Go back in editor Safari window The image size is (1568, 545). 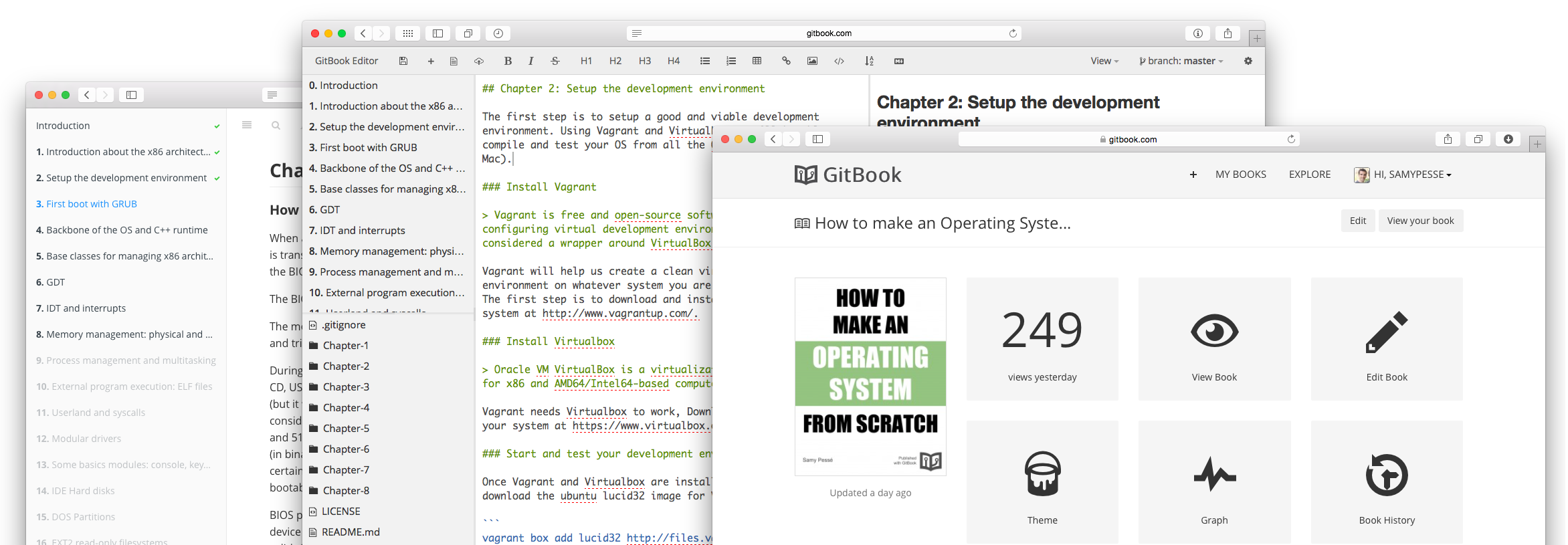363,33
